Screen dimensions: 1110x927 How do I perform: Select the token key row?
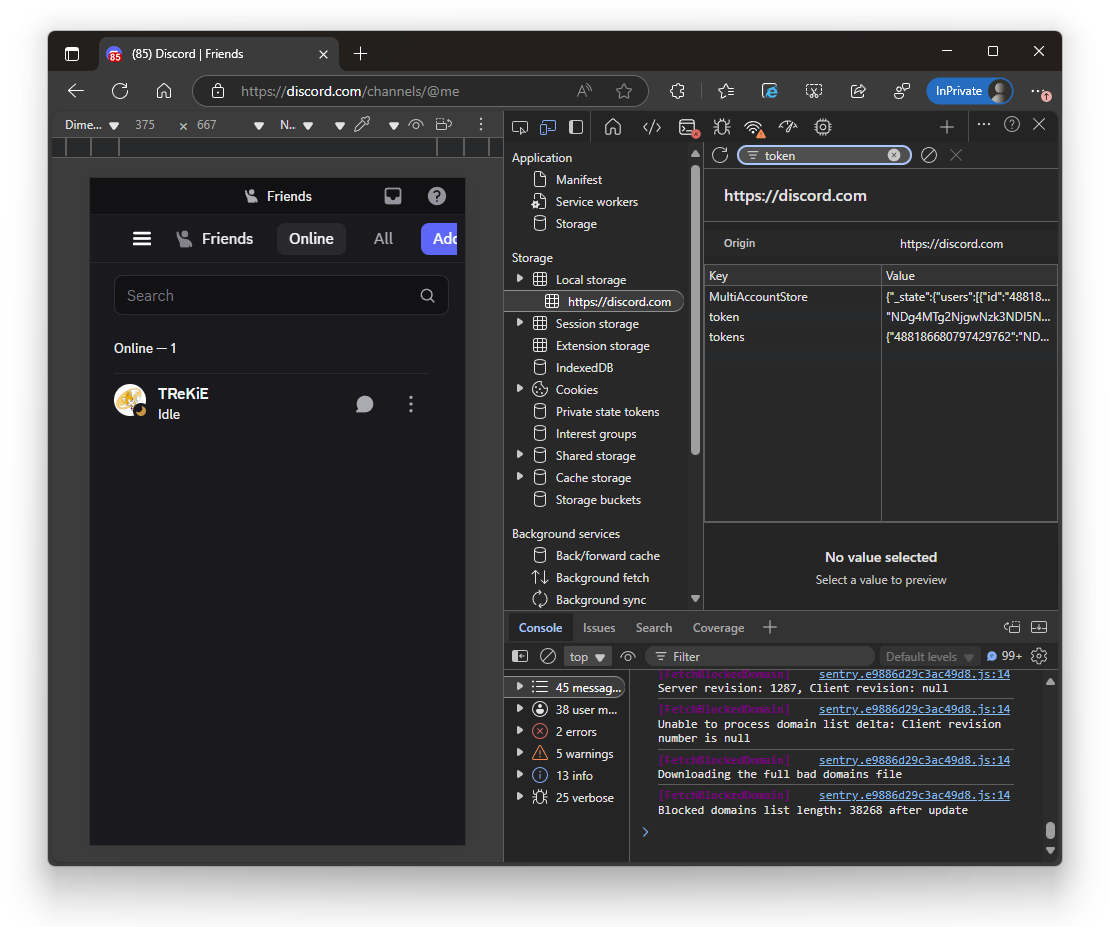881,317
